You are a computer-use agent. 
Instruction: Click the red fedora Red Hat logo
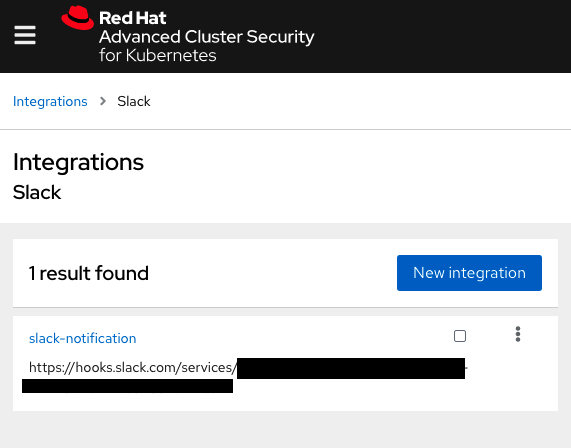(x=78, y=18)
